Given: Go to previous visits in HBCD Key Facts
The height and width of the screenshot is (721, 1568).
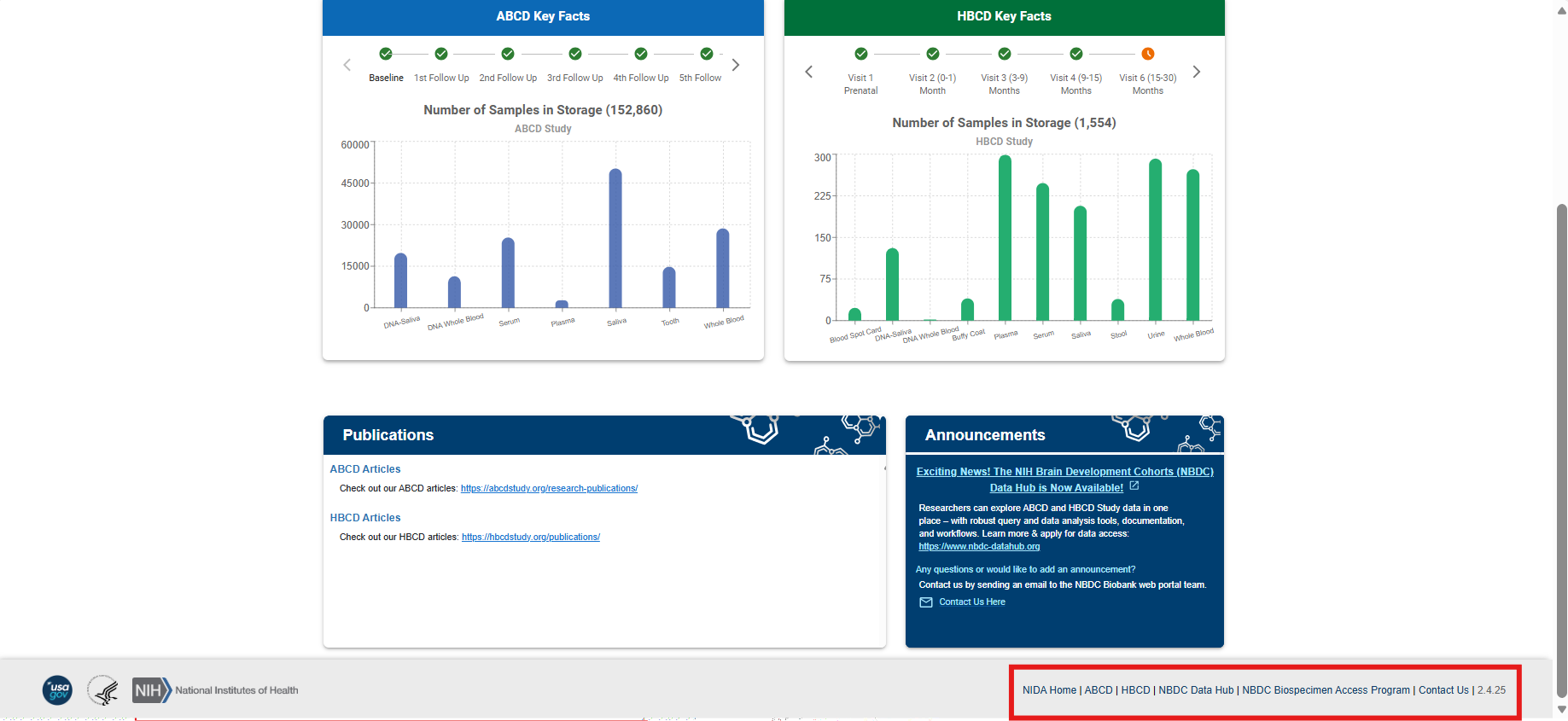Looking at the screenshot, I should pyautogui.click(x=809, y=72).
